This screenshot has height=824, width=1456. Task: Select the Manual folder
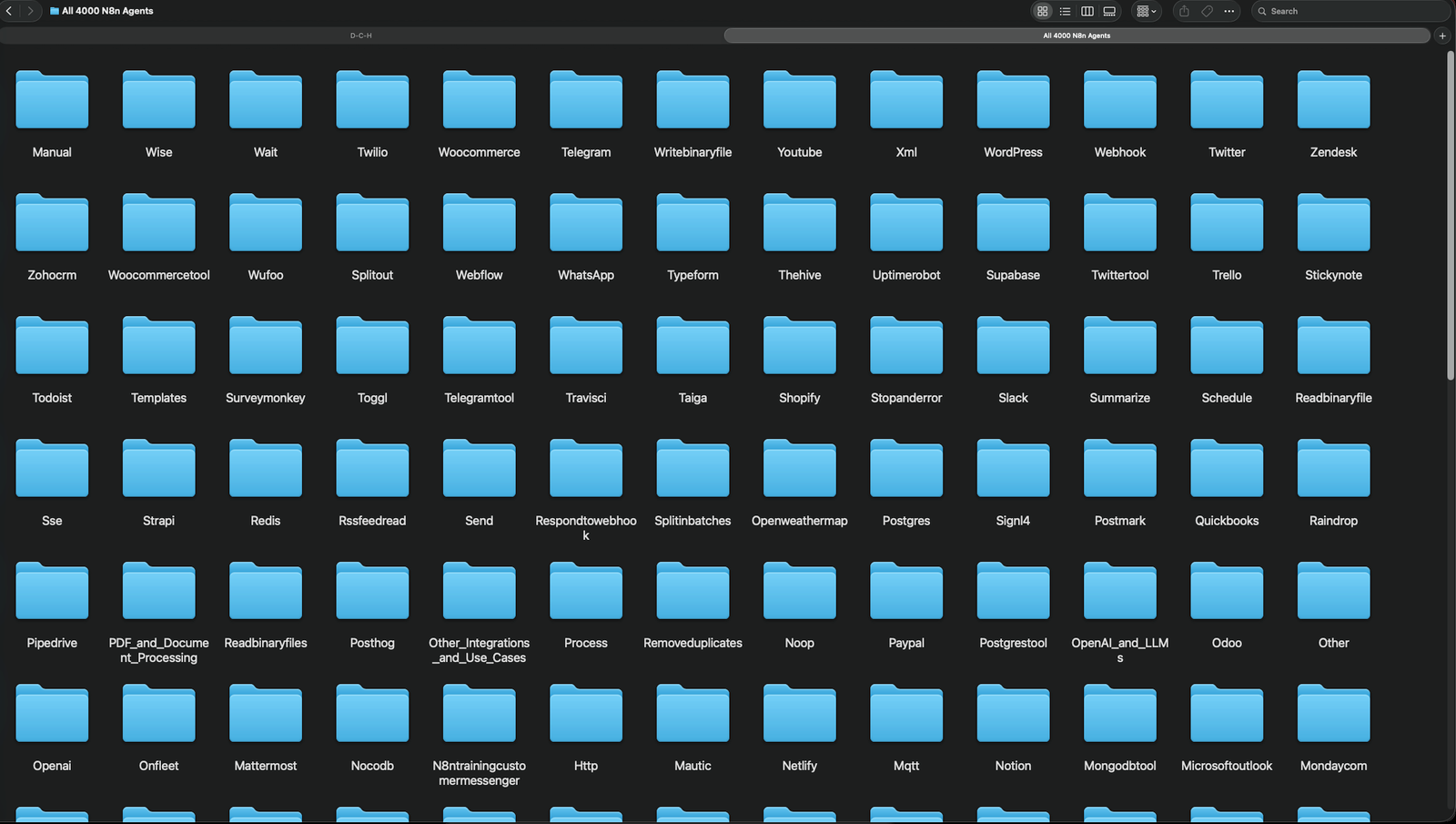pyautogui.click(x=52, y=100)
